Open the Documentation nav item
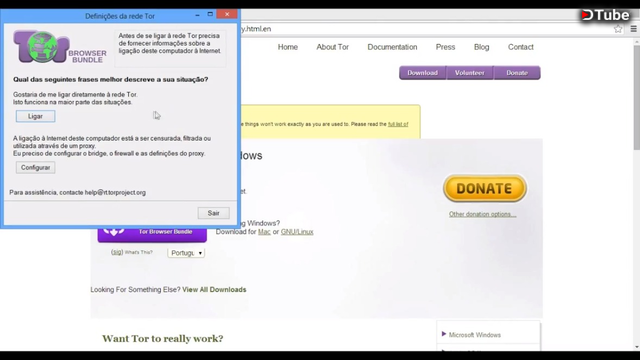The width and height of the screenshot is (640, 360). coord(392,47)
